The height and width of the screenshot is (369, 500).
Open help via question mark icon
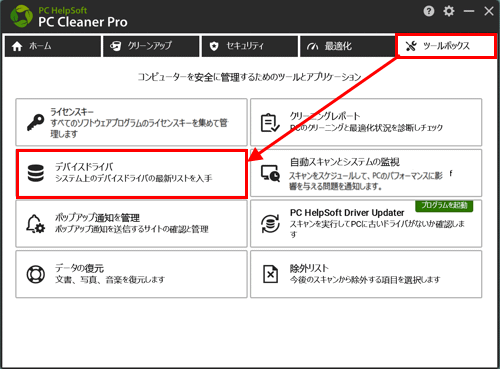coord(429,11)
